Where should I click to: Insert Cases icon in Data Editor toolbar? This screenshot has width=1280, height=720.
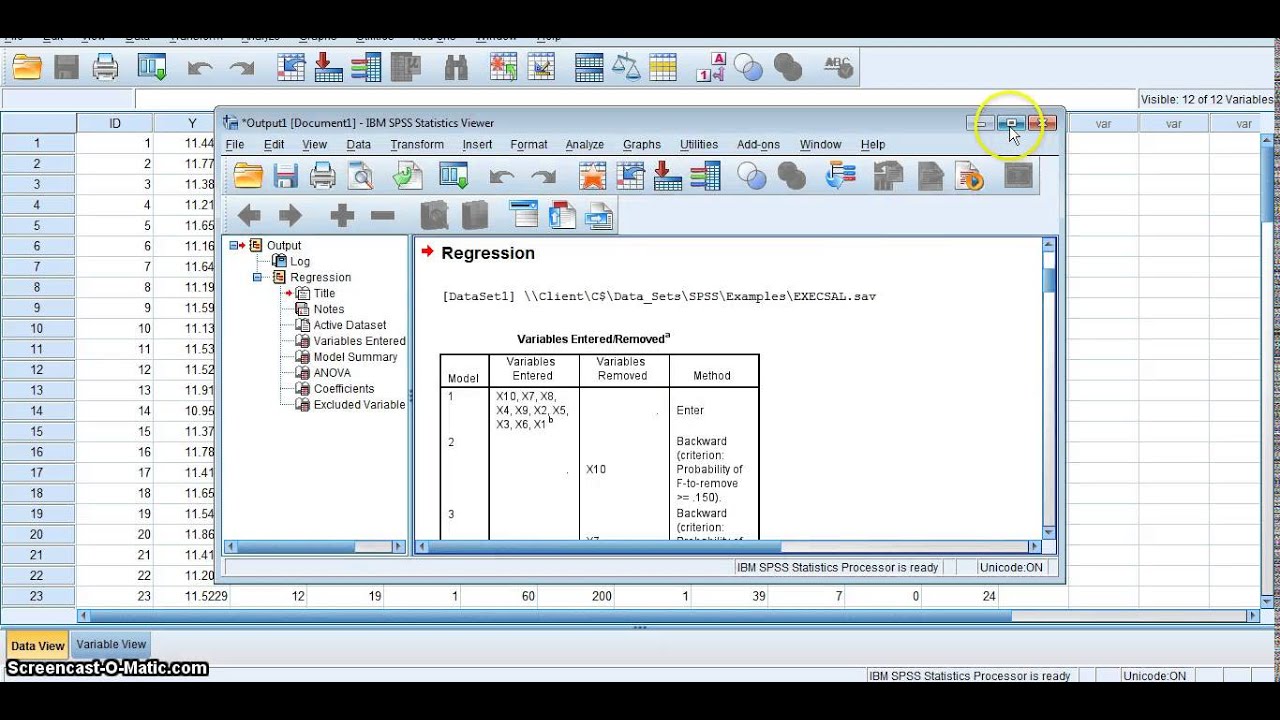pyautogui.click(x=503, y=67)
